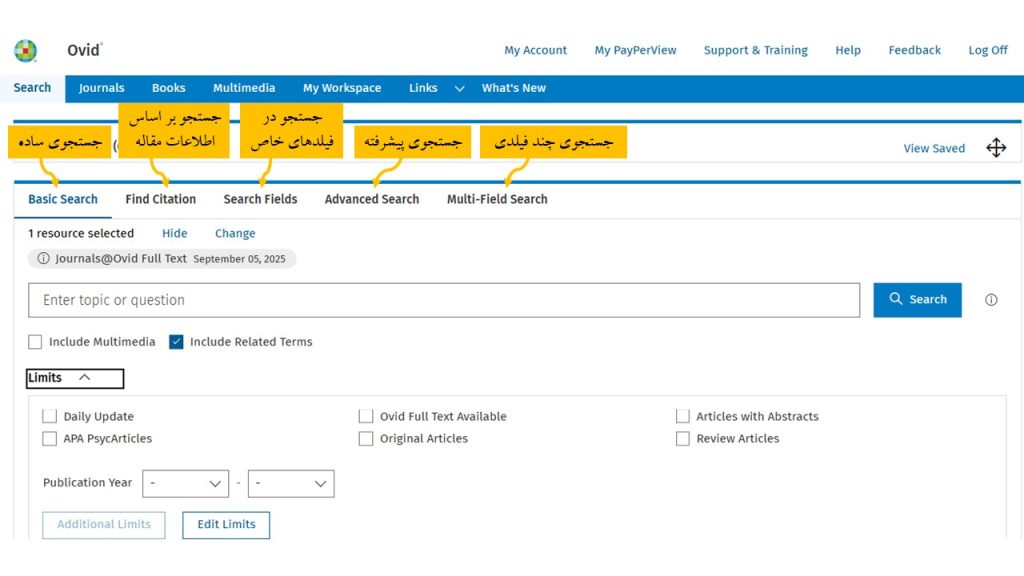The image size is (1024, 576).
Task: Uncheck Include Related Terms checkbox
Action: pyautogui.click(x=177, y=342)
